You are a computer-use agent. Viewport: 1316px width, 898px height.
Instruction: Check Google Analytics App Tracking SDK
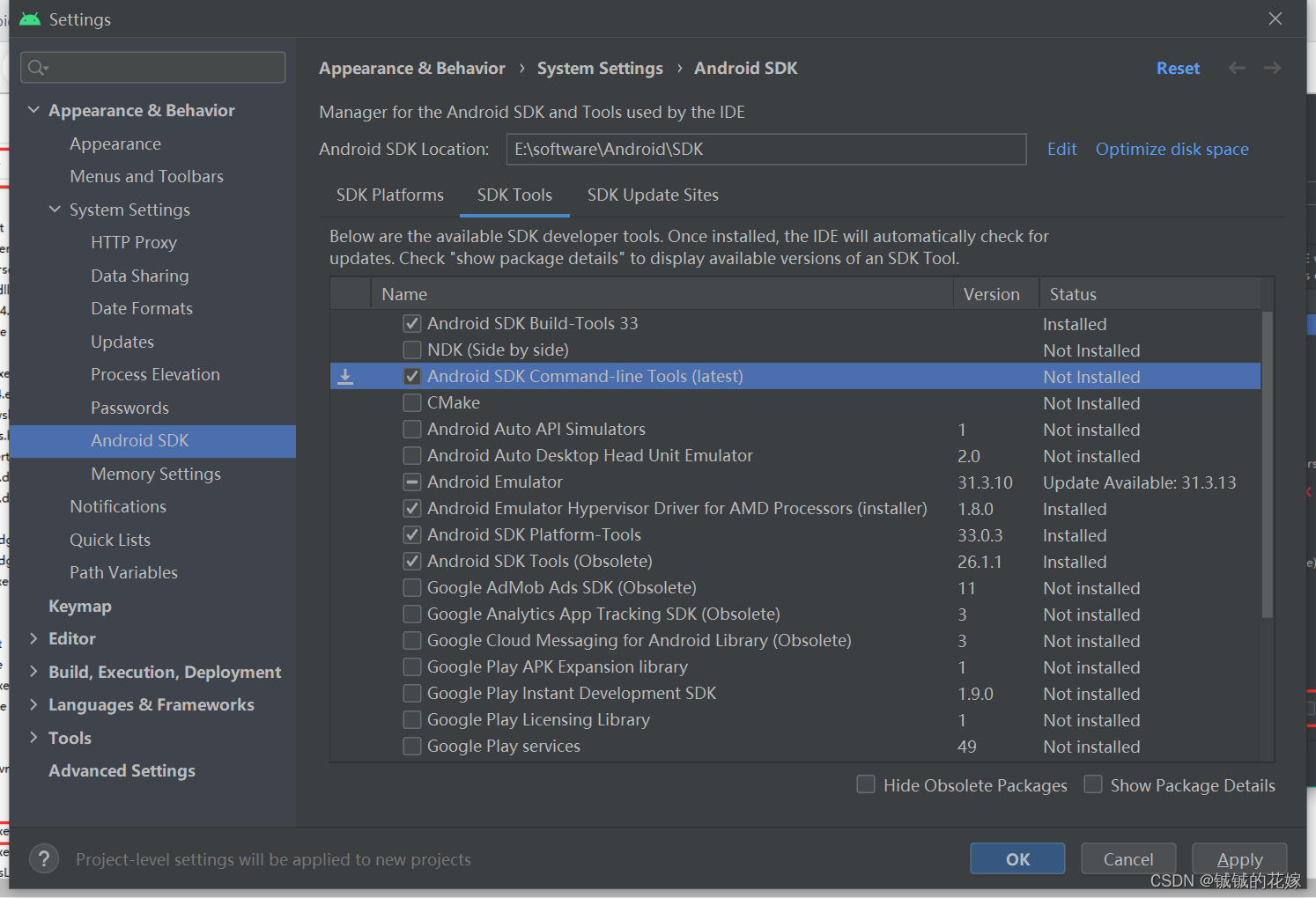(411, 614)
